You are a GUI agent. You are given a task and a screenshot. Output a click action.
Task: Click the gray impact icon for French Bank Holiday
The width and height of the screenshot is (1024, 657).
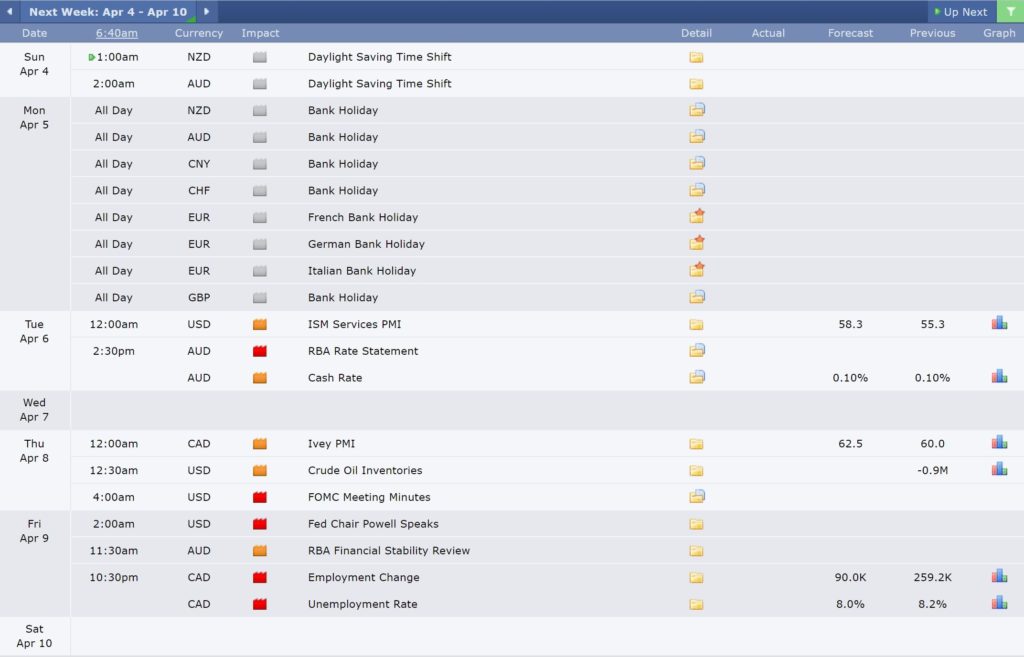260,217
